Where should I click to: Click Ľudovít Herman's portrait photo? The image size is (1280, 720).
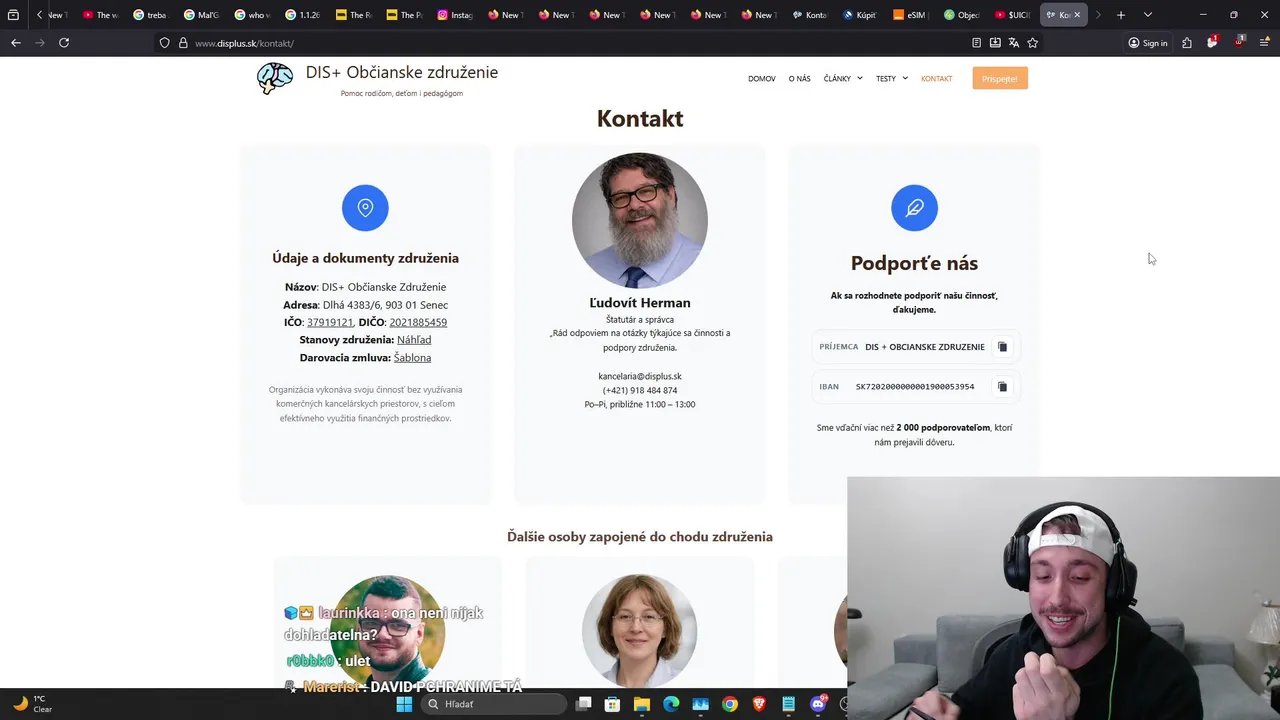click(x=640, y=220)
